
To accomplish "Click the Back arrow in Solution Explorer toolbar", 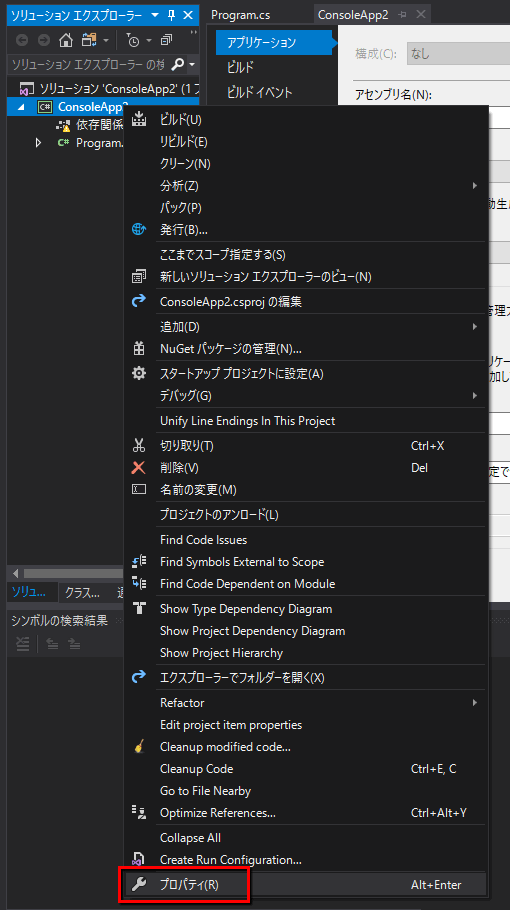I will coord(22,40).
